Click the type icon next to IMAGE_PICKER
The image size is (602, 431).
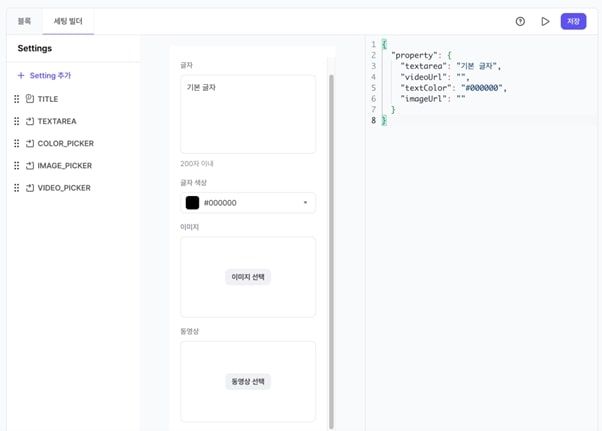(30, 165)
